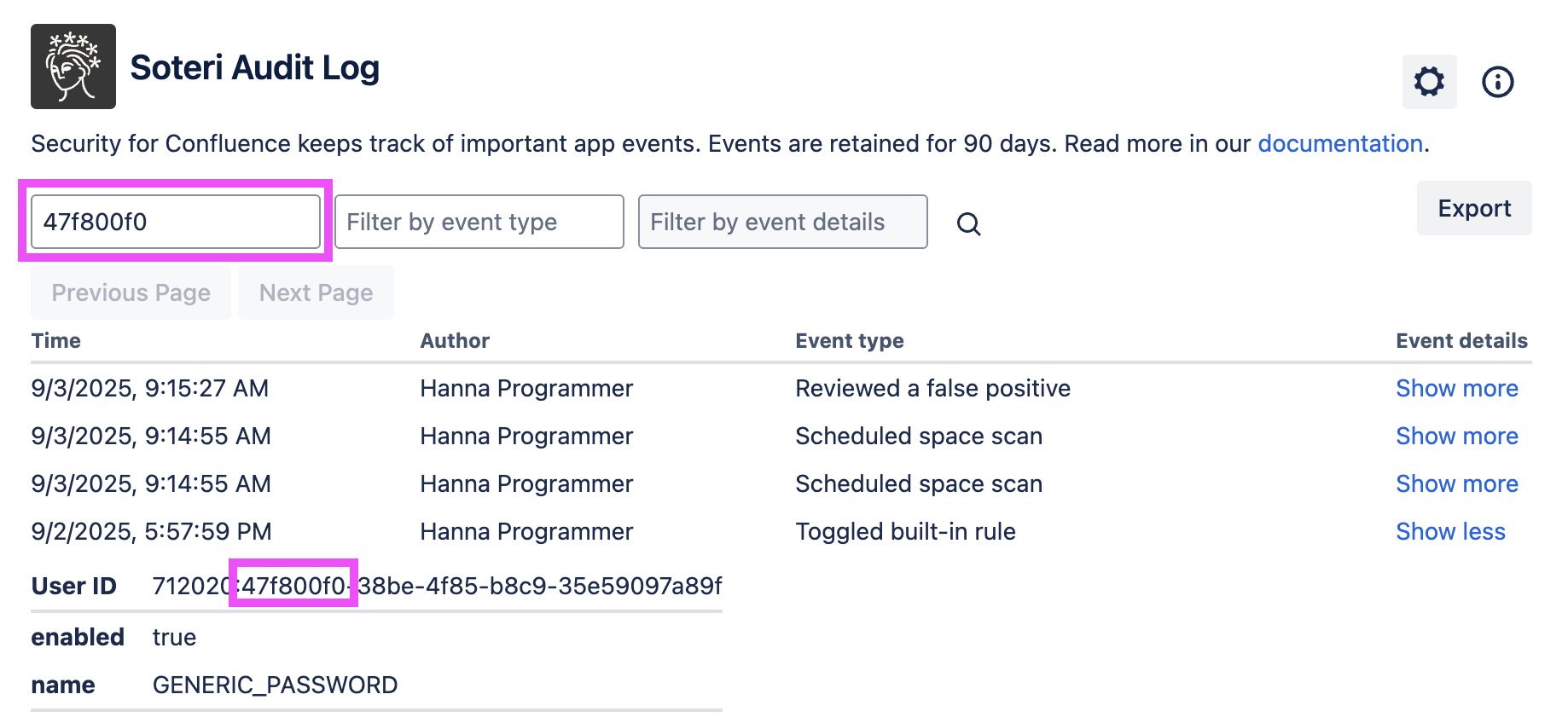Click the Export button

1473,208
